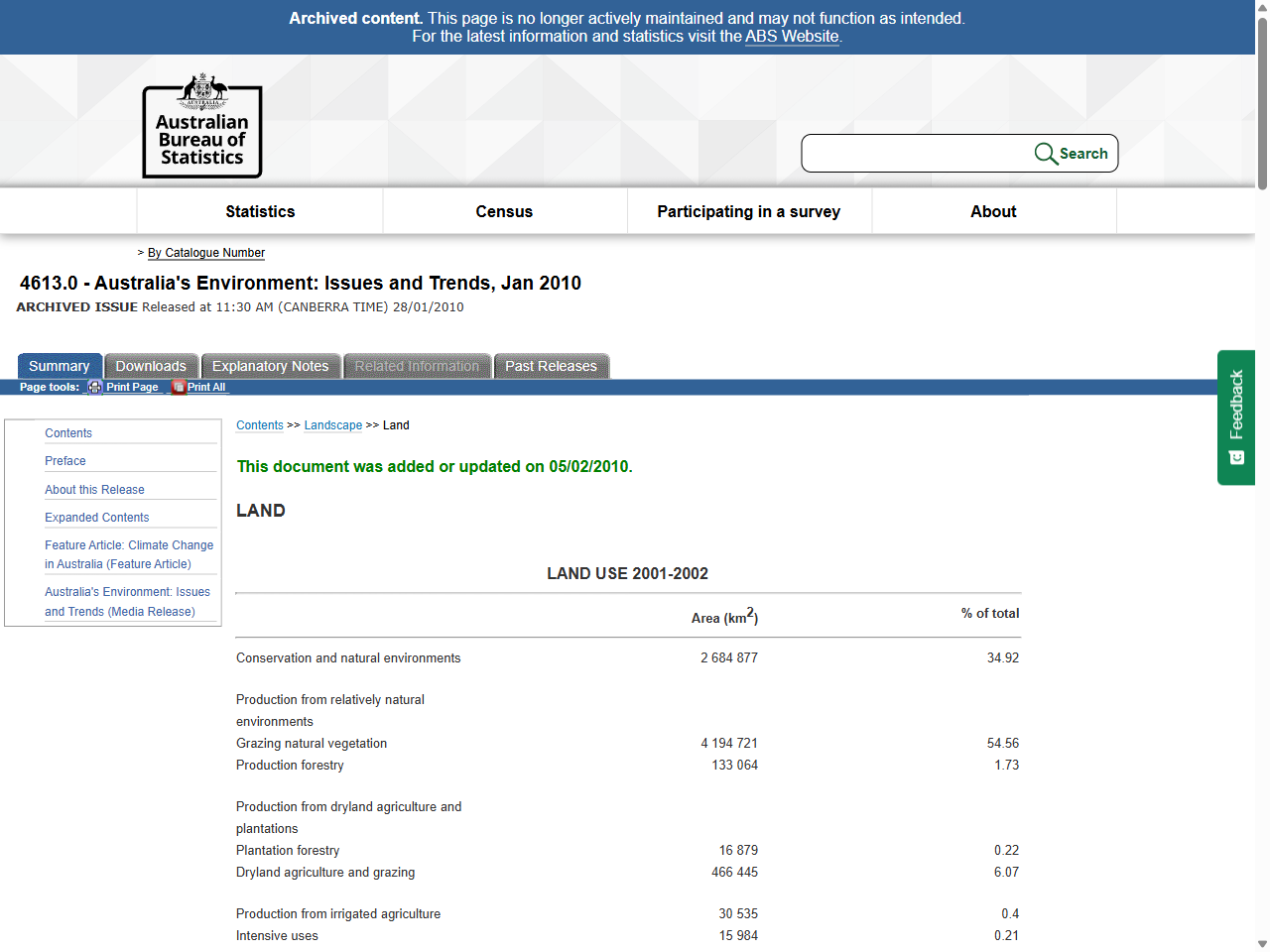Follow the By Catalogue Number link
Screen dimensions: 1270x952
click(206, 253)
